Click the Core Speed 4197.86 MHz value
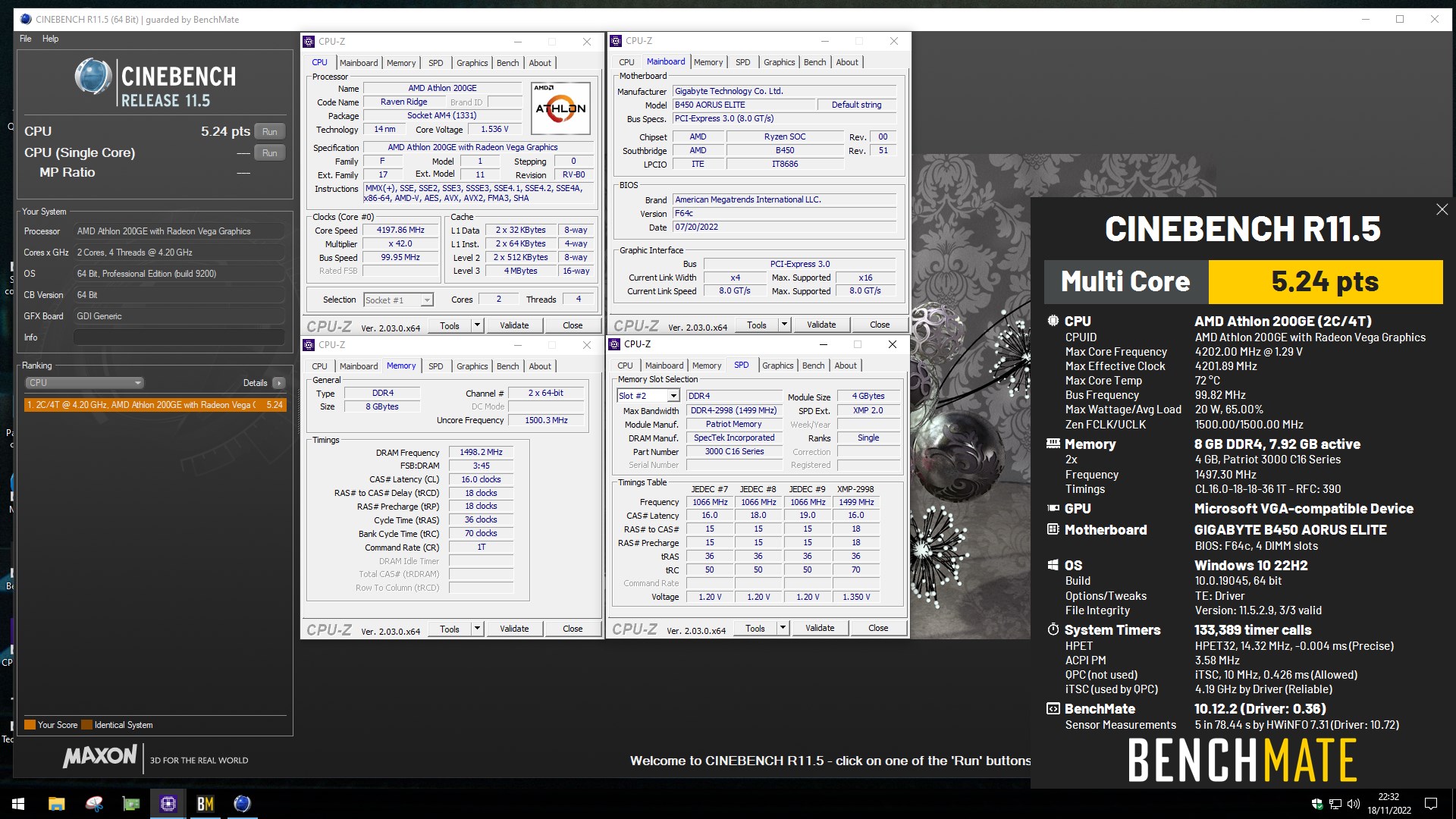 [400, 230]
